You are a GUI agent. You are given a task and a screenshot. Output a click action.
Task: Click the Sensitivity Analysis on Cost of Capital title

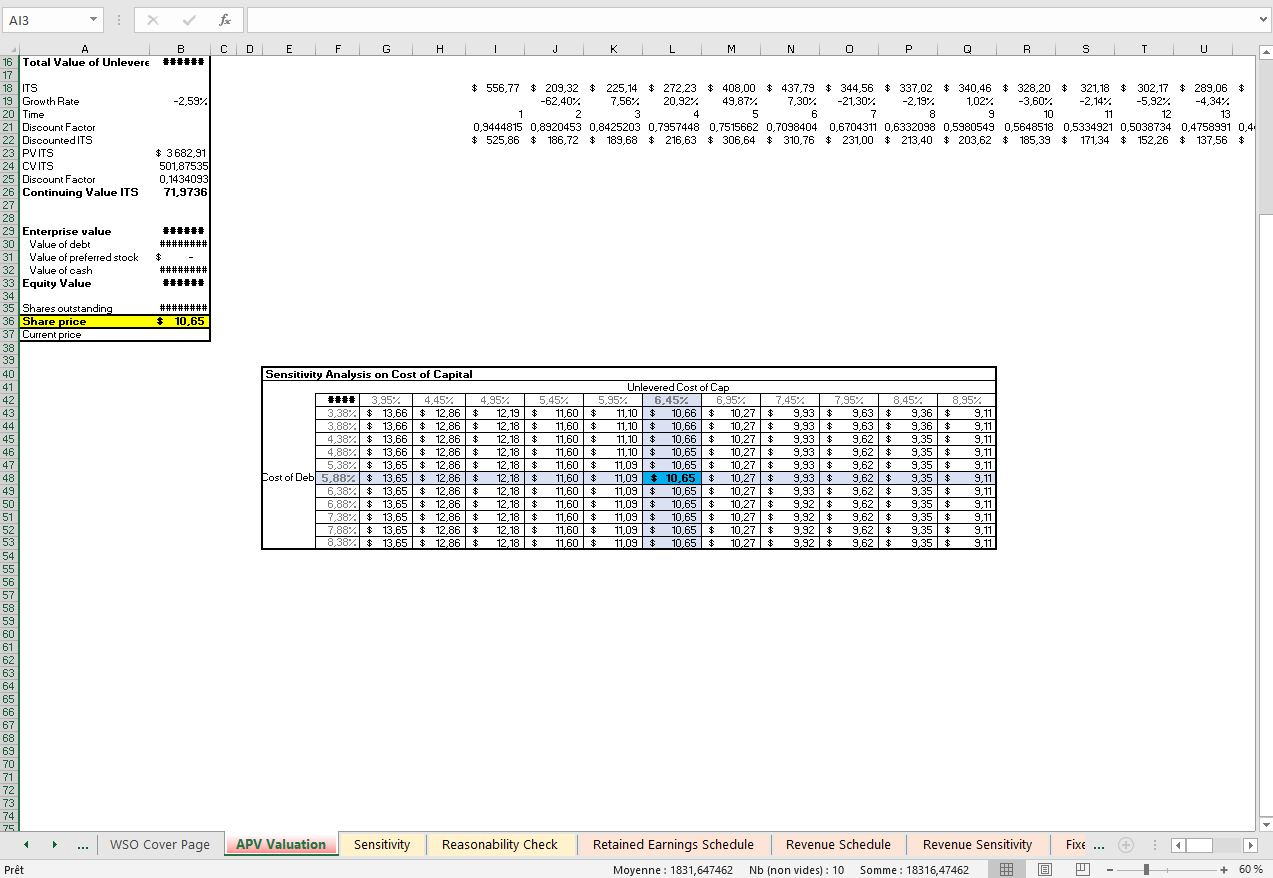pyautogui.click(x=367, y=374)
